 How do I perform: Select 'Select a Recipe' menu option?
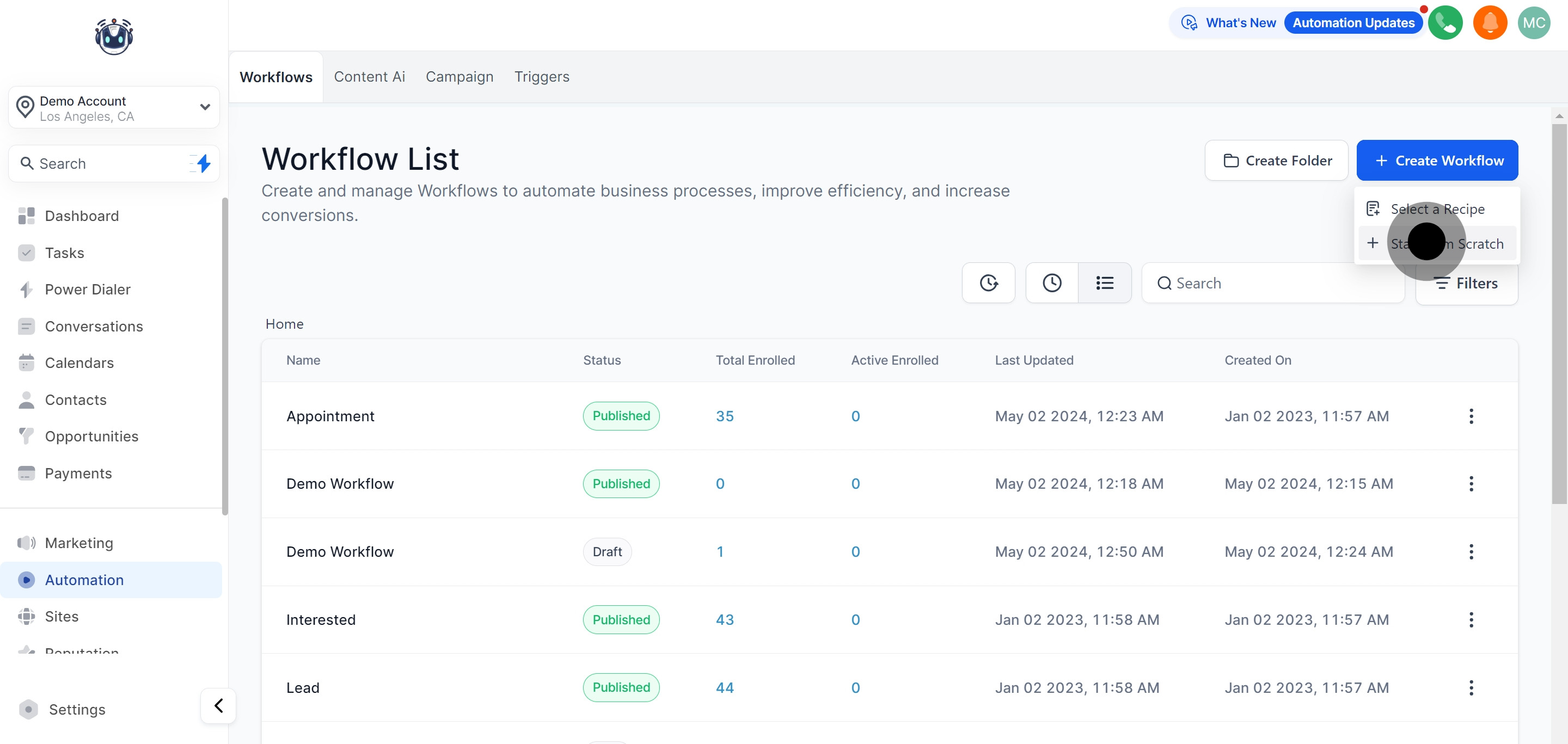click(1437, 210)
